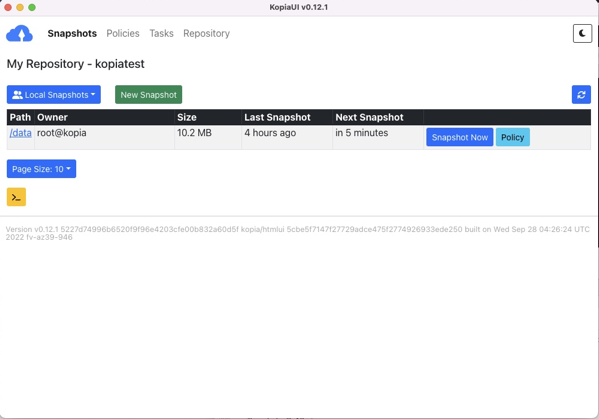Open the Repository tab
Image resolution: width=599 pixels, height=419 pixels.
pyautogui.click(x=206, y=34)
